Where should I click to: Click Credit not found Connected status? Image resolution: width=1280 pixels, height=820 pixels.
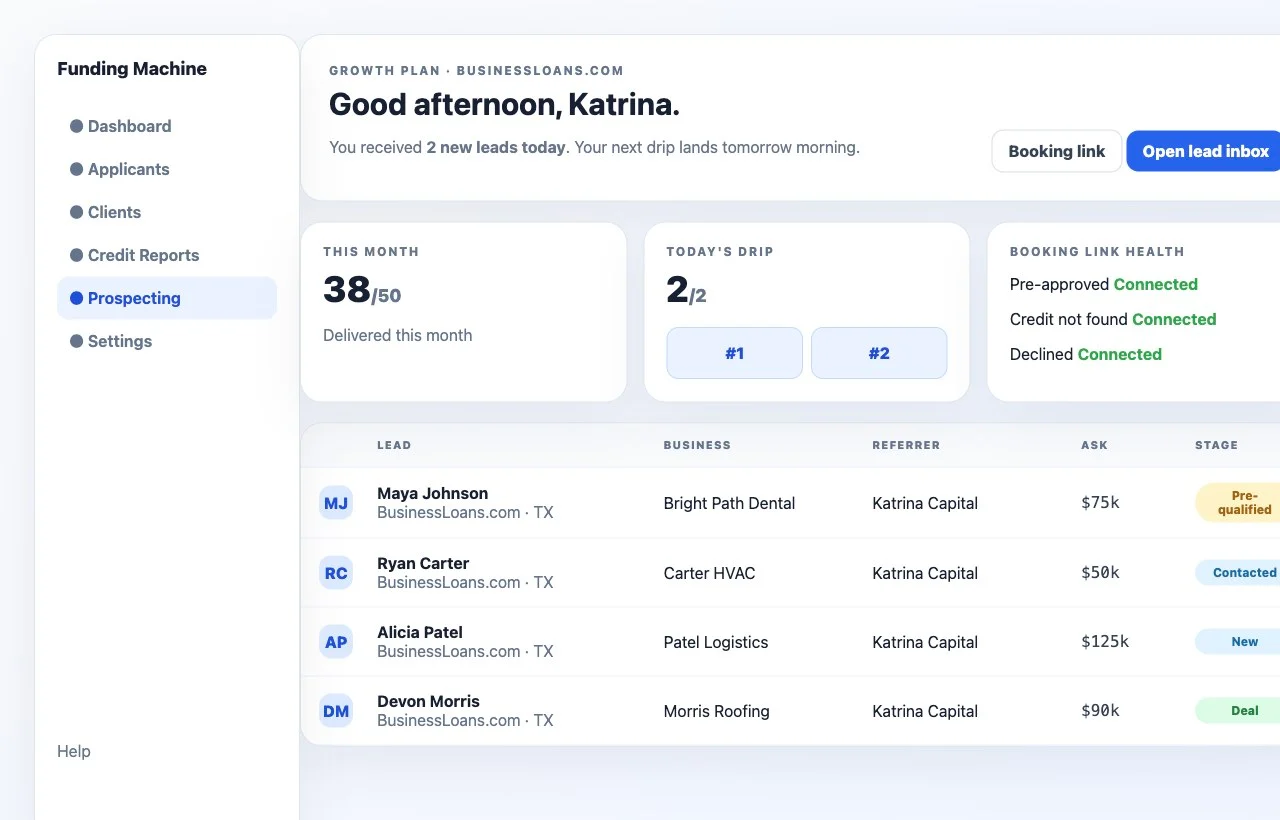[x=1113, y=319]
